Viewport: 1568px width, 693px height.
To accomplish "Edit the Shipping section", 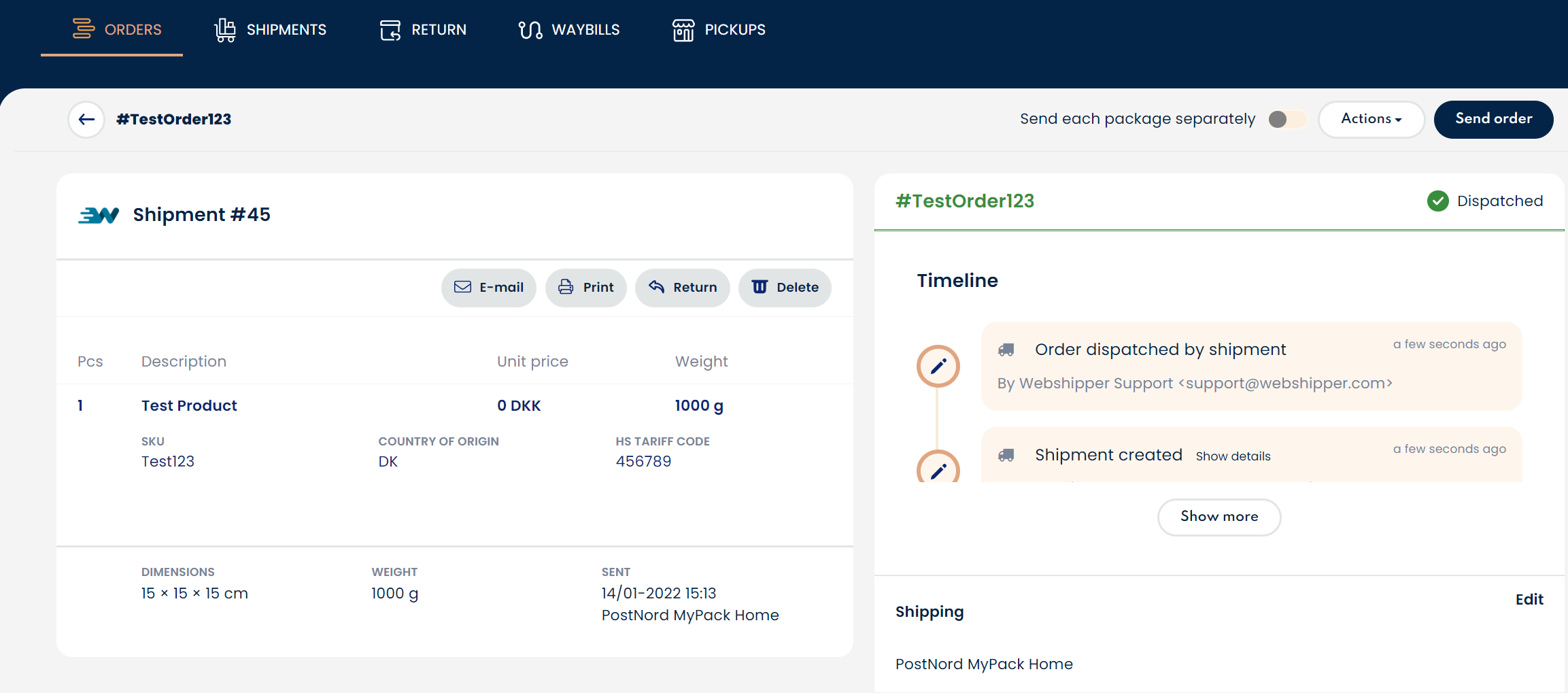I will pyautogui.click(x=1529, y=600).
